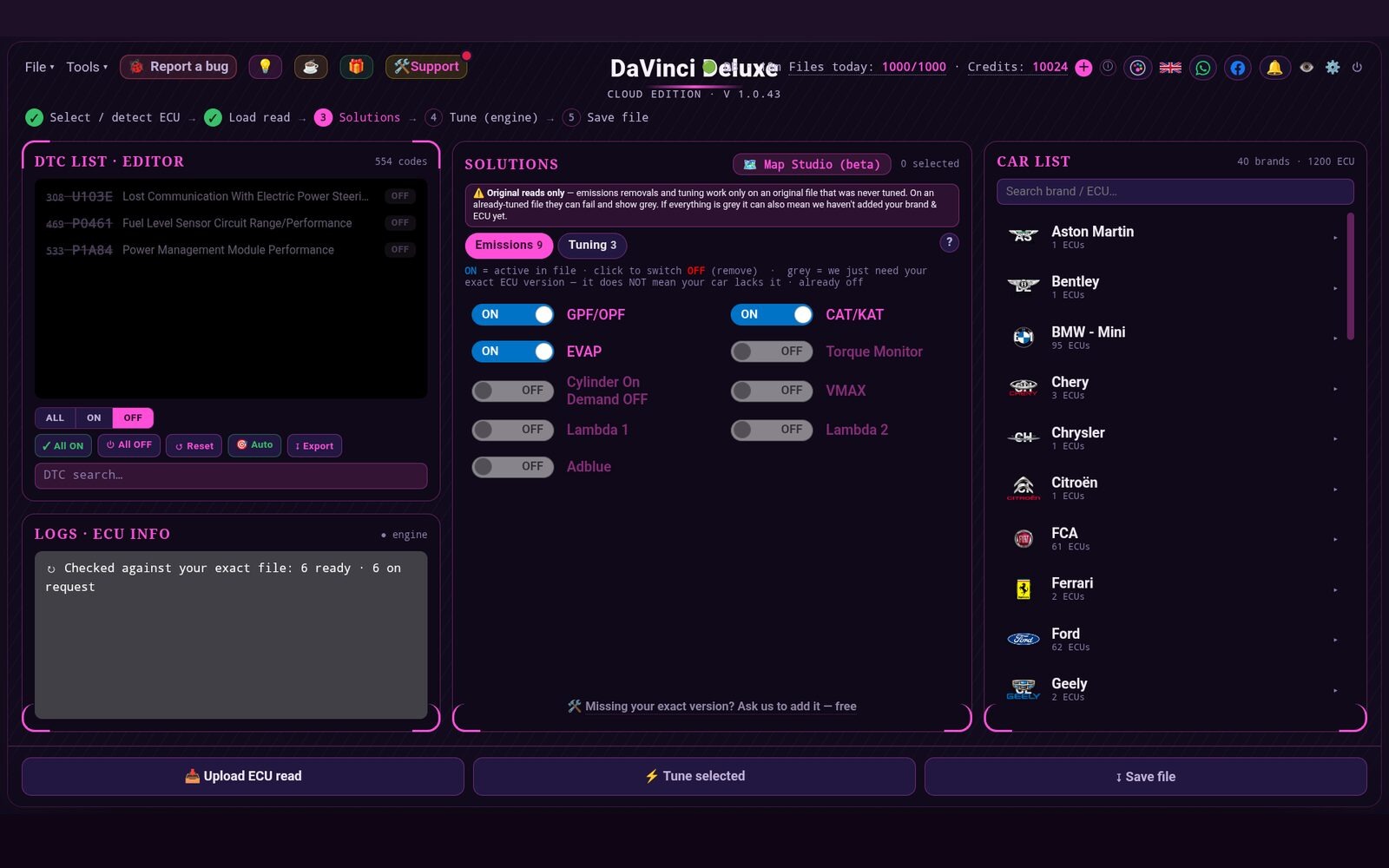The height and width of the screenshot is (868, 1389).
Task: Toggle OFF badge for U103E code
Action: click(x=400, y=196)
